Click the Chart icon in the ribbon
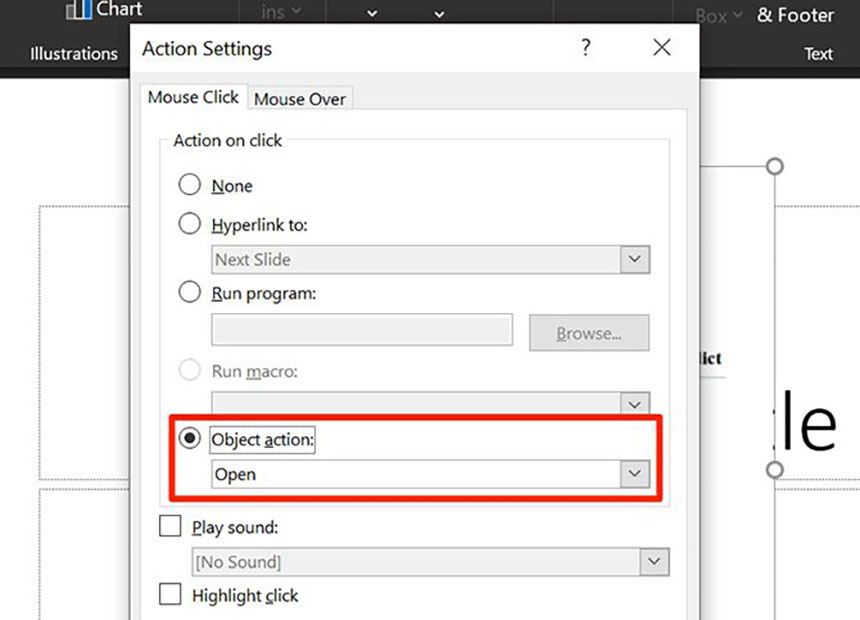 point(79,10)
